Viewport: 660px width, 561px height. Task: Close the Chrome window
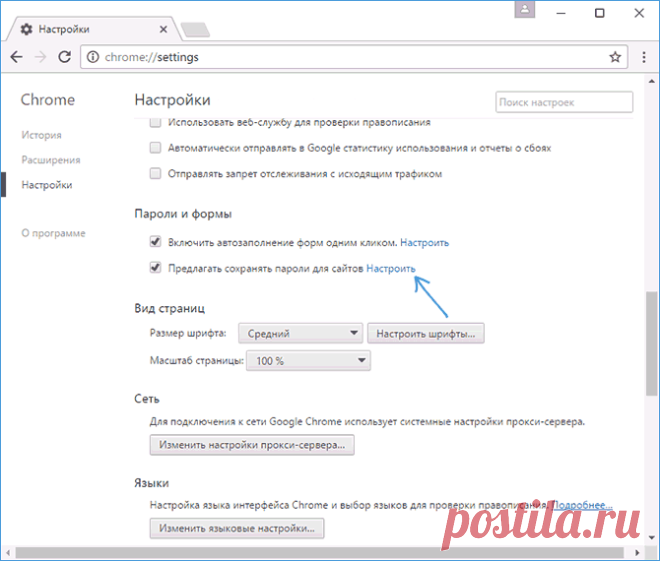click(639, 13)
